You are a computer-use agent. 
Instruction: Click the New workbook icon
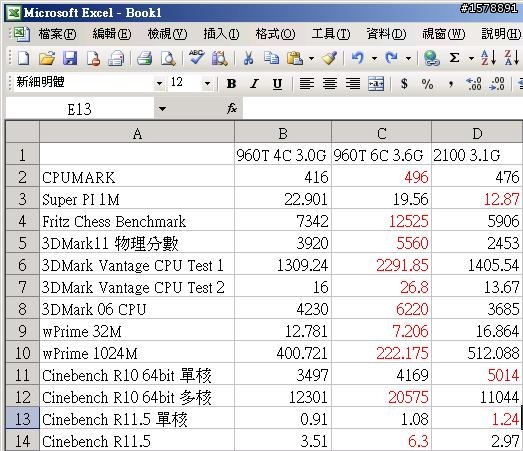point(23,58)
